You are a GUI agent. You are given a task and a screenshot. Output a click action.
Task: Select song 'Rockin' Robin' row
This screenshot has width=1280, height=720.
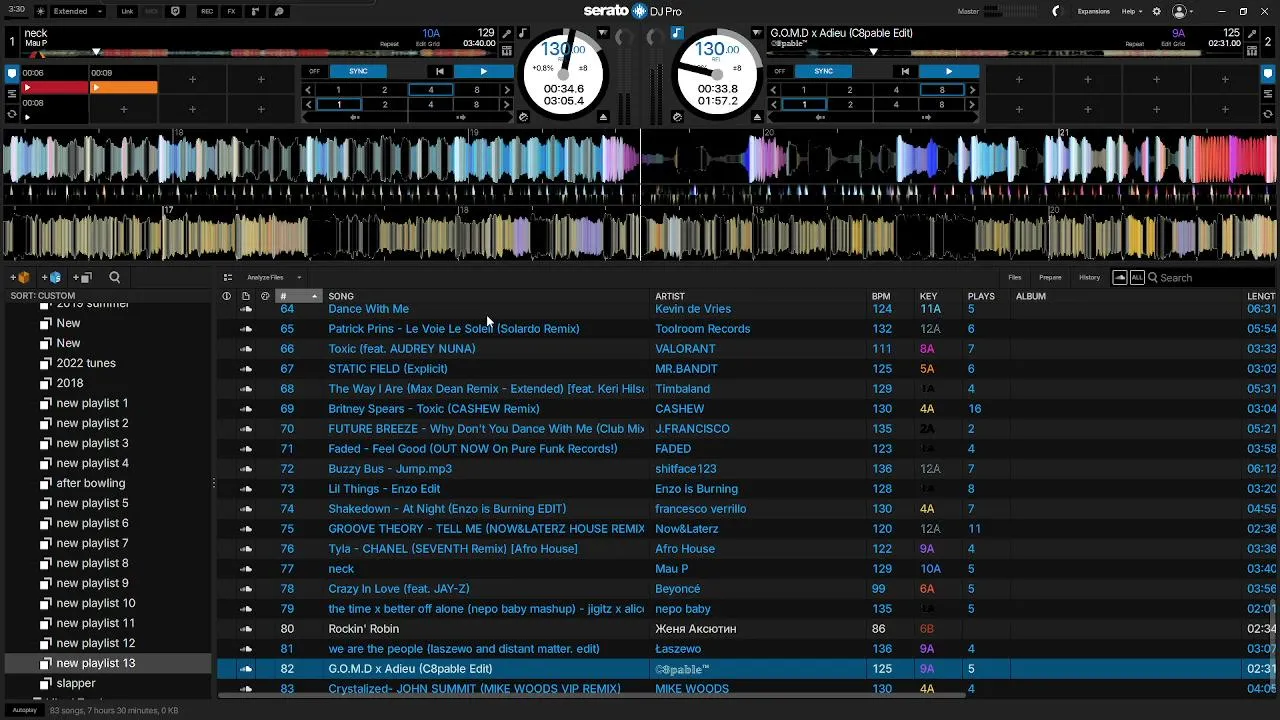[746, 629]
